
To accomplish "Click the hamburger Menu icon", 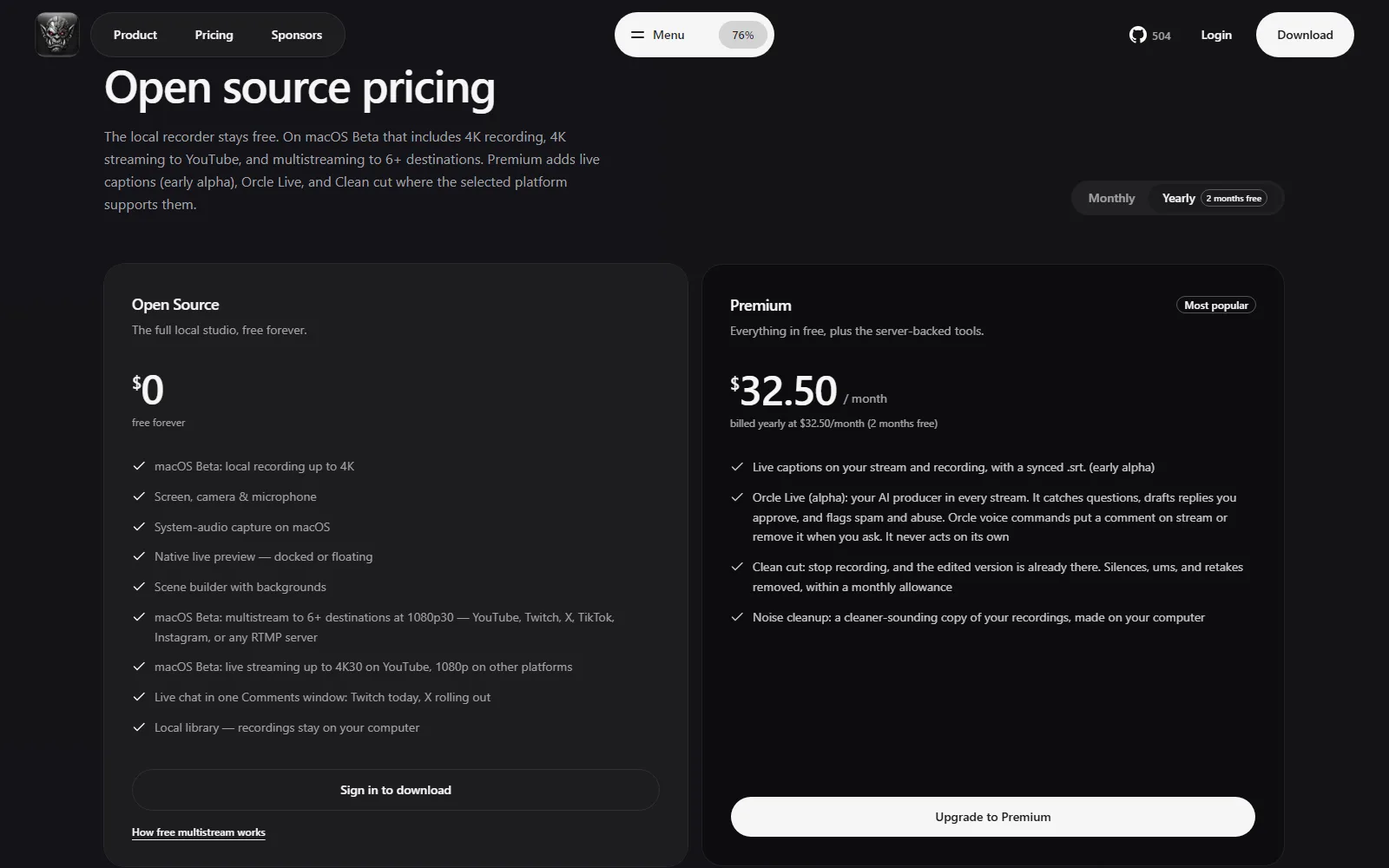I will 637,35.
